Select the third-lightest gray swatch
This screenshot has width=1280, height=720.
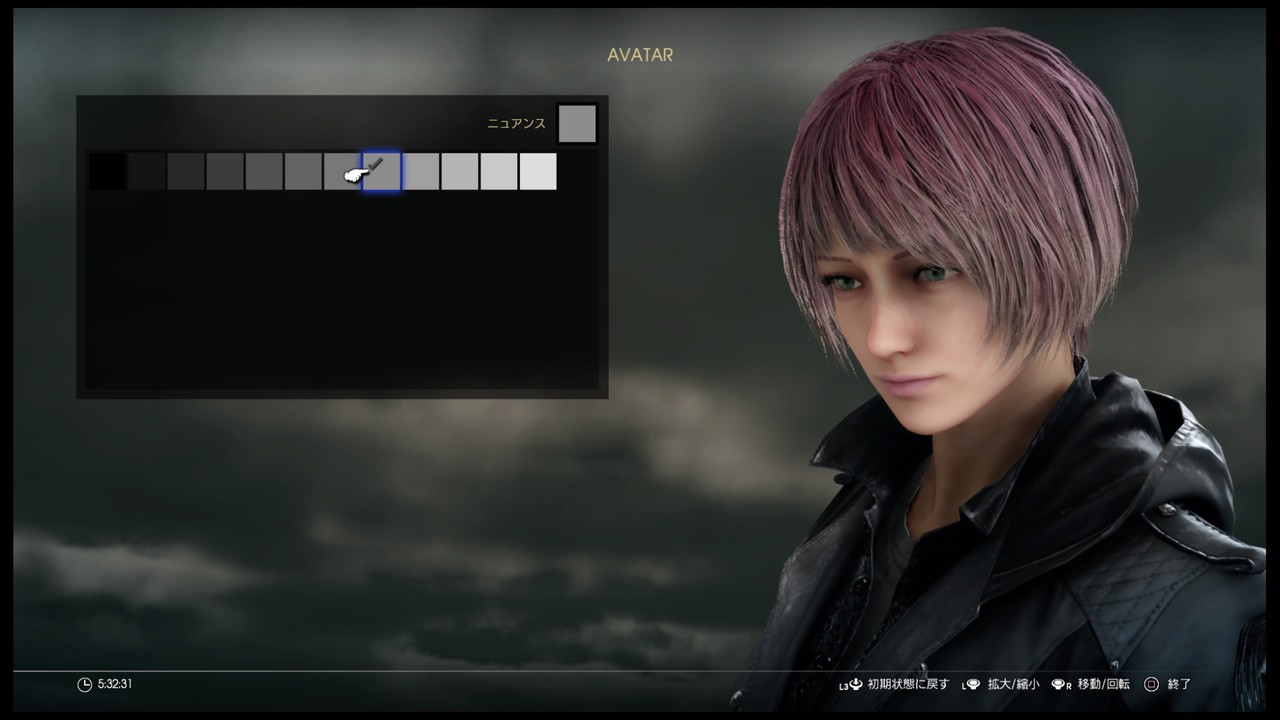point(460,171)
